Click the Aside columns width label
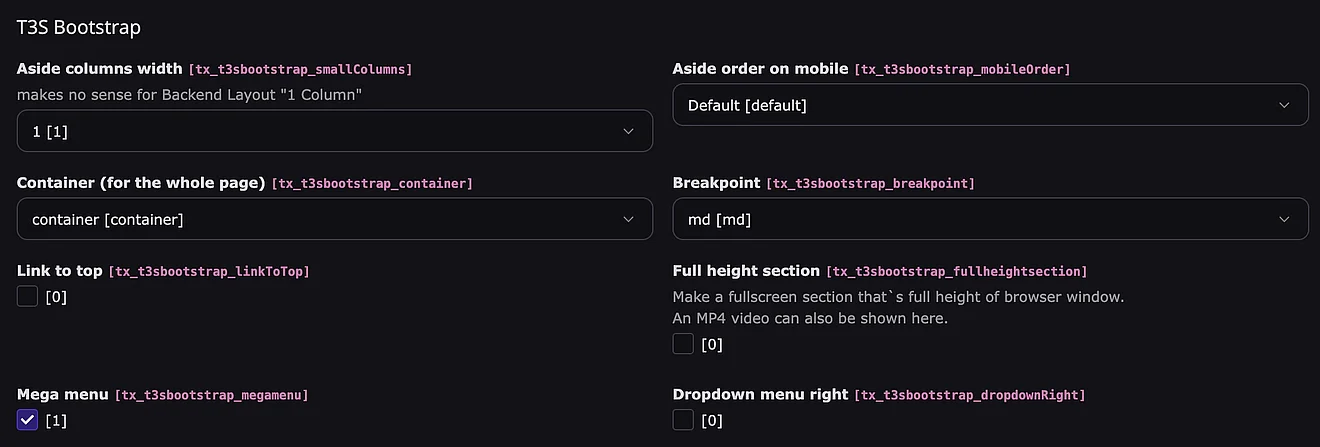The width and height of the screenshot is (1320, 447). pos(100,69)
